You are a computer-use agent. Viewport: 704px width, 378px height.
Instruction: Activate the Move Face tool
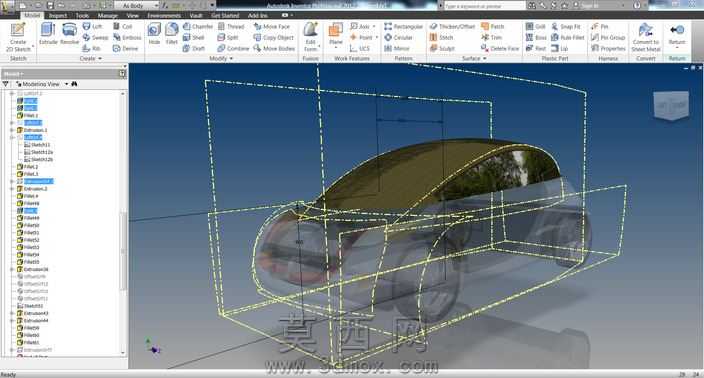[x=272, y=27]
